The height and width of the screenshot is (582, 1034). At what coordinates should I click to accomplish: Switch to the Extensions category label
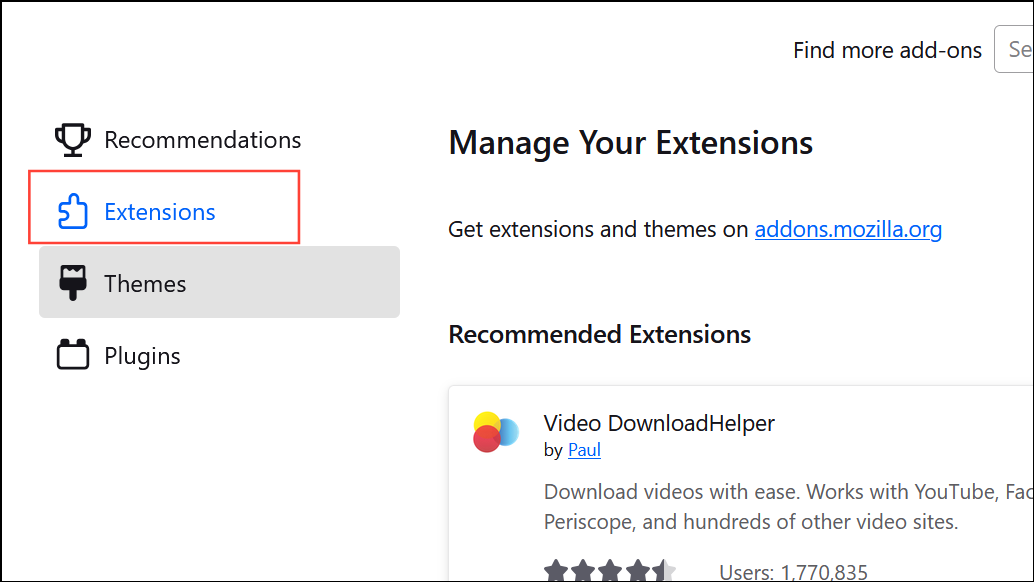[160, 212]
